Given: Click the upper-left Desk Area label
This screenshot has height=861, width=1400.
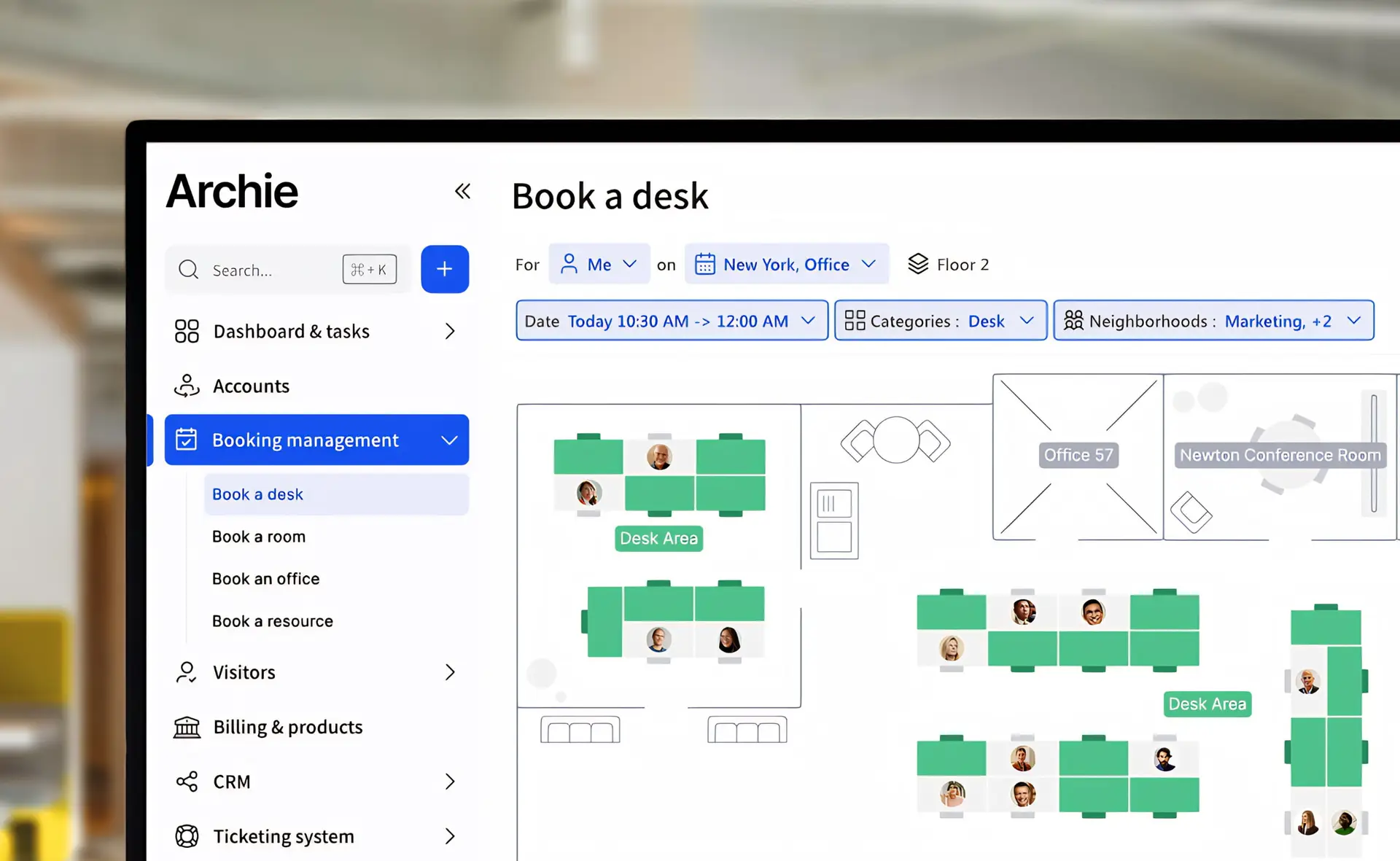Looking at the screenshot, I should [658, 539].
